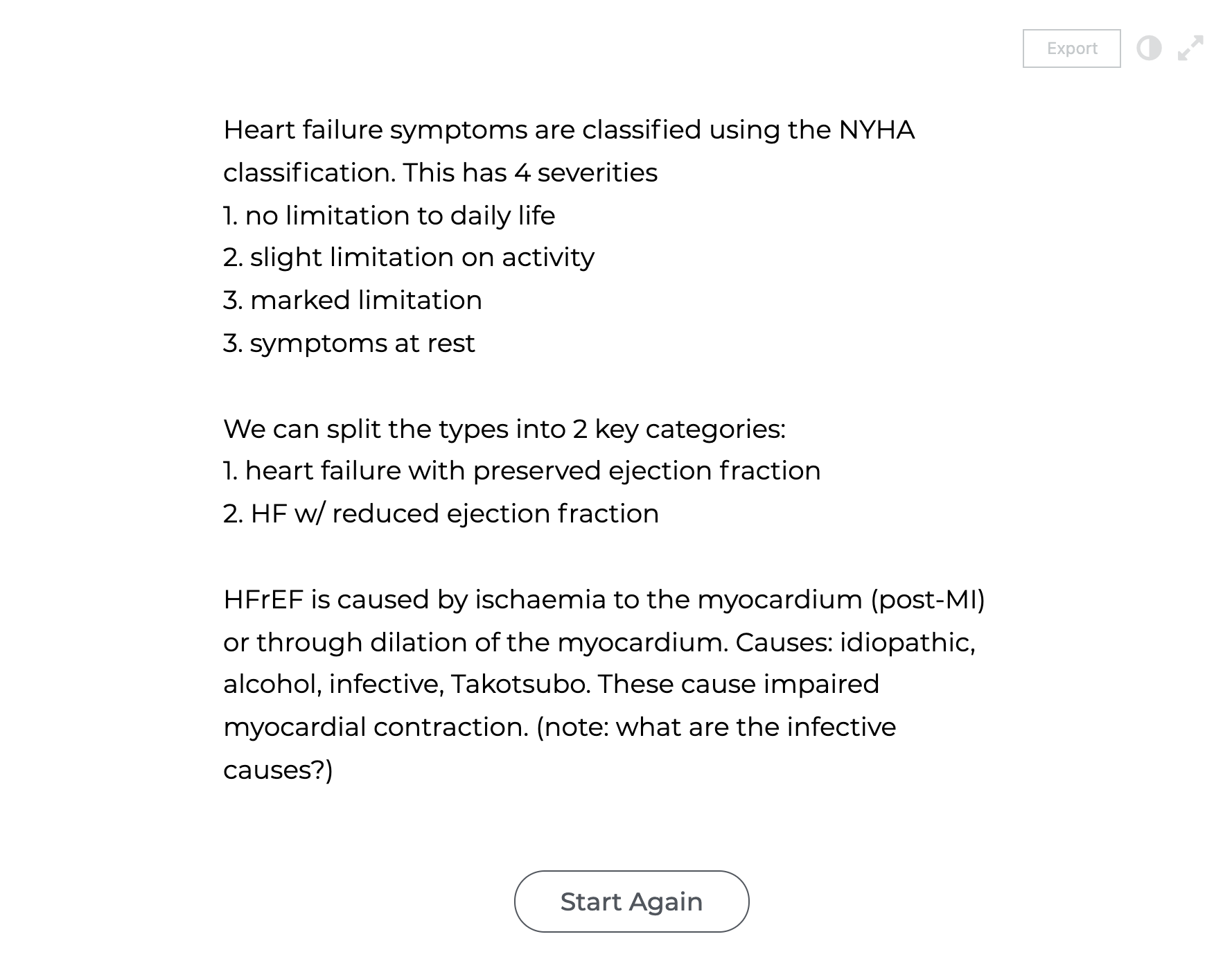
Task: Click the word 'HFrEF' in last paragraph
Action: click(263, 599)
